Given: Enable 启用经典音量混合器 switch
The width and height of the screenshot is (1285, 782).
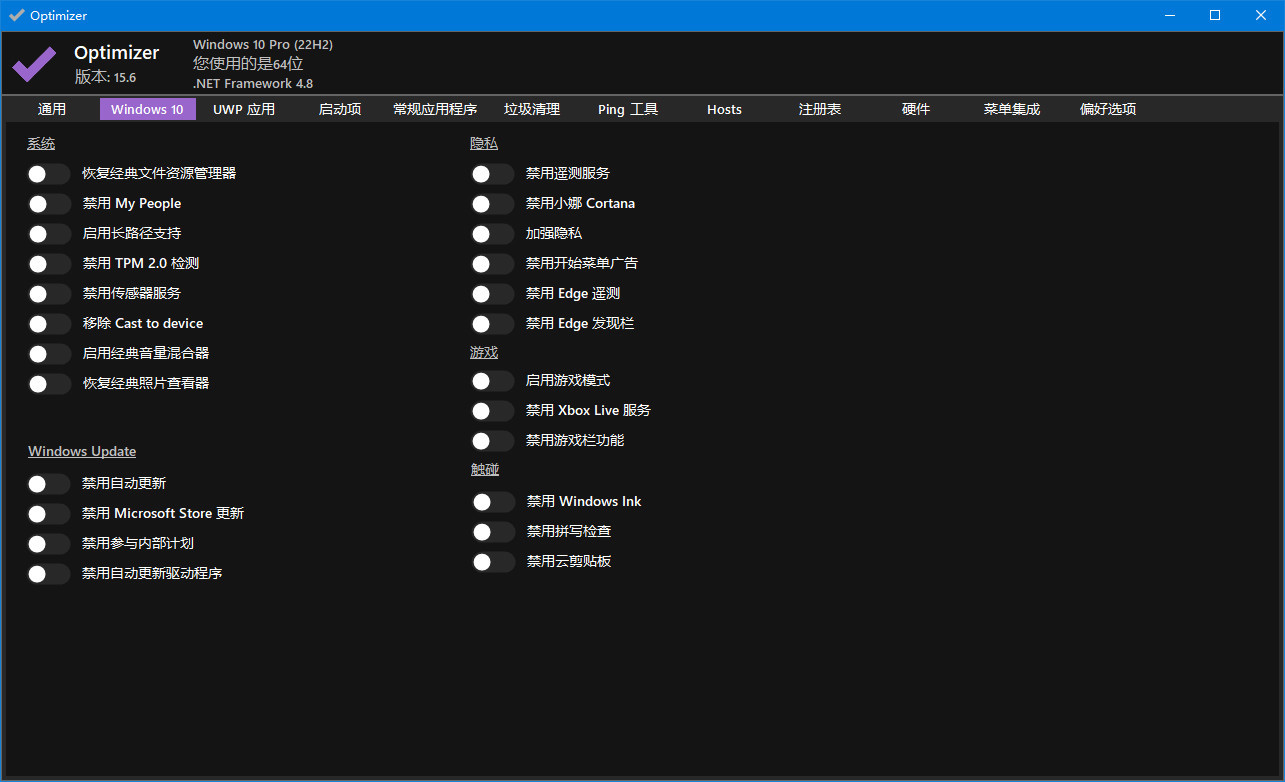Looking at the screenshot, I should (49, 354).
